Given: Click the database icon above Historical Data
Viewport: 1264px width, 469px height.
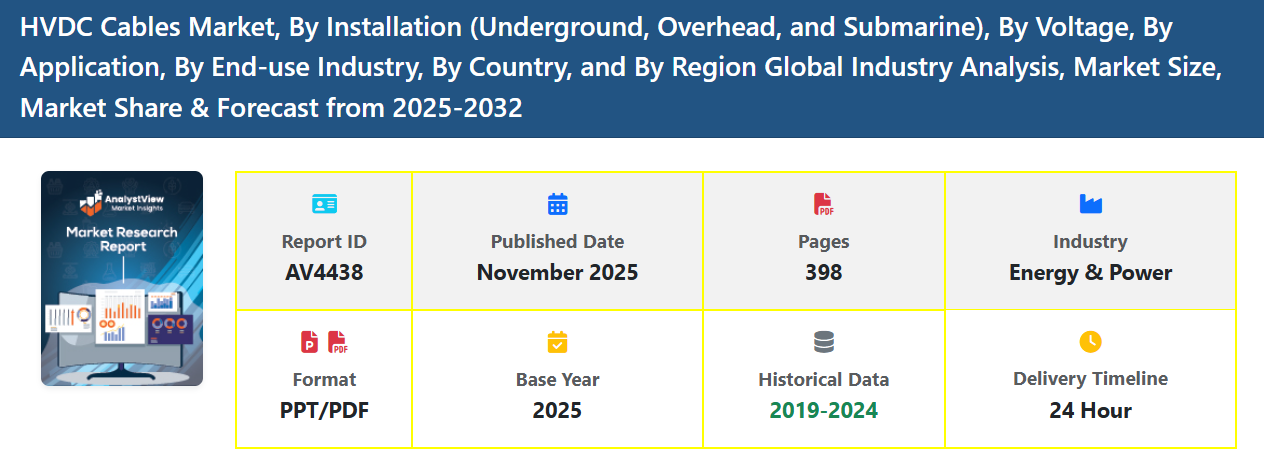Looking at the screenshot, I should coord(823,342).
